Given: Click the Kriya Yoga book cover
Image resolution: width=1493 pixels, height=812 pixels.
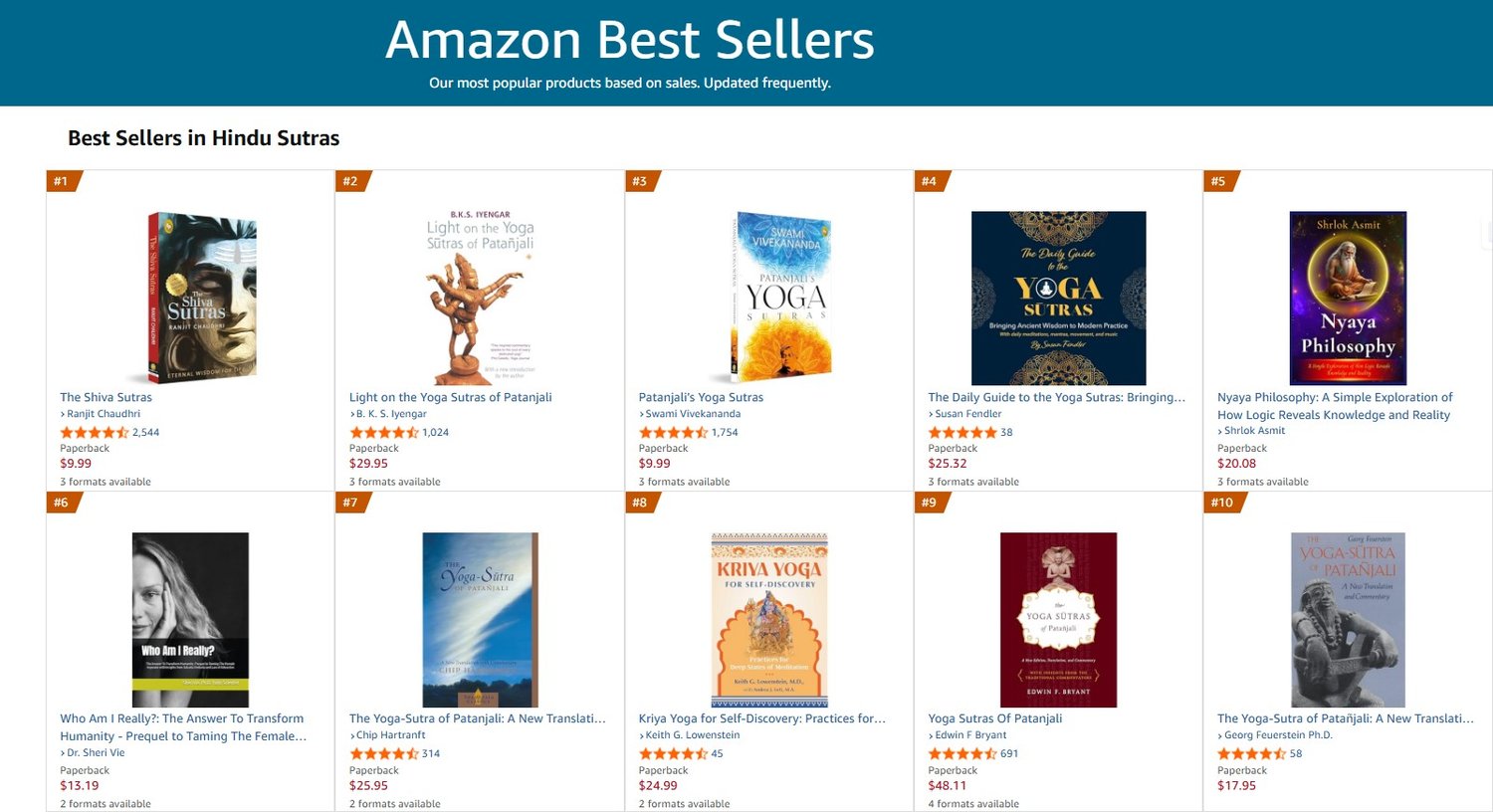Looking at the screenshot, I should click(x=769, y=619).
